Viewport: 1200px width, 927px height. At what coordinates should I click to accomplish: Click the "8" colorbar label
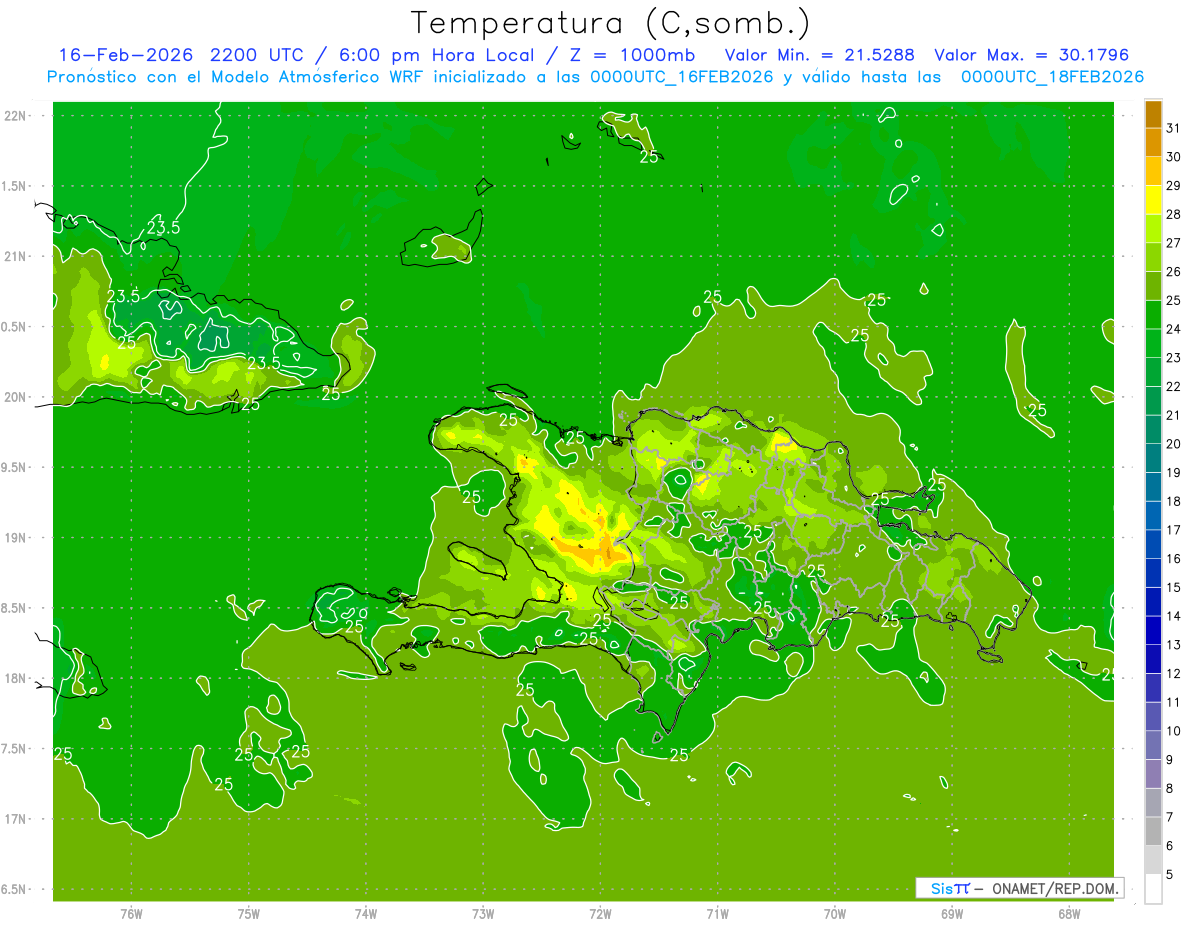pos(1170,788)
